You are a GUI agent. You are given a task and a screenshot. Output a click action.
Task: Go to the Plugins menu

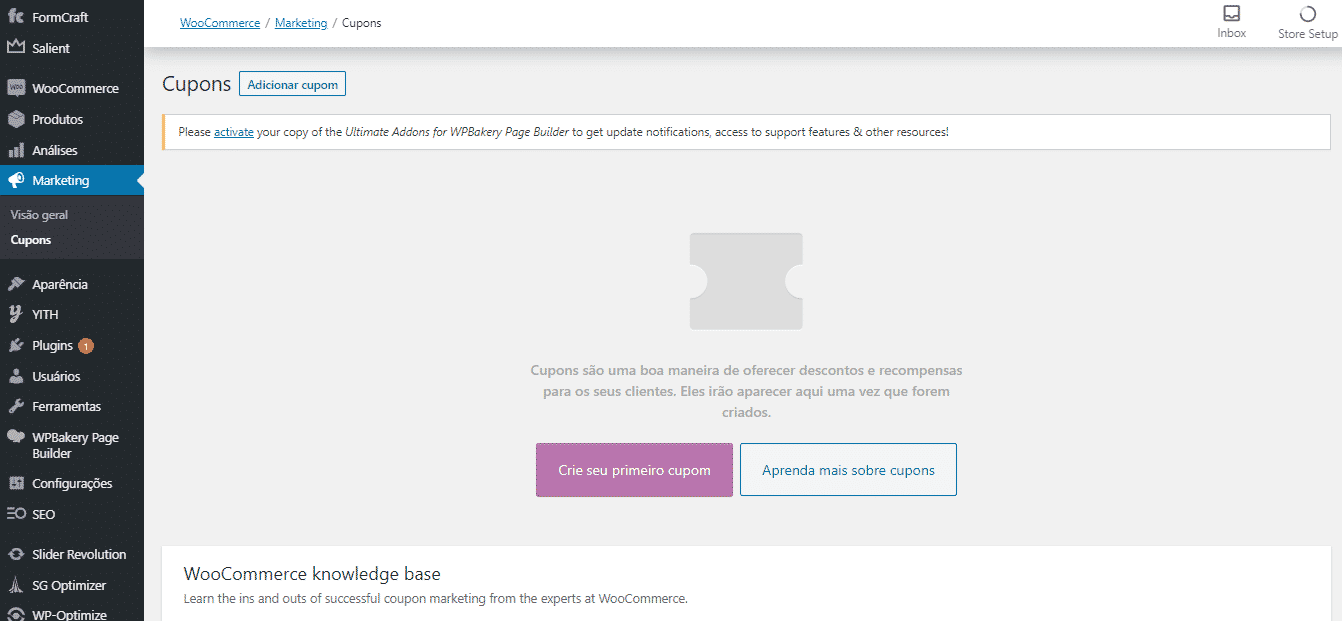(x=72, y=345)
